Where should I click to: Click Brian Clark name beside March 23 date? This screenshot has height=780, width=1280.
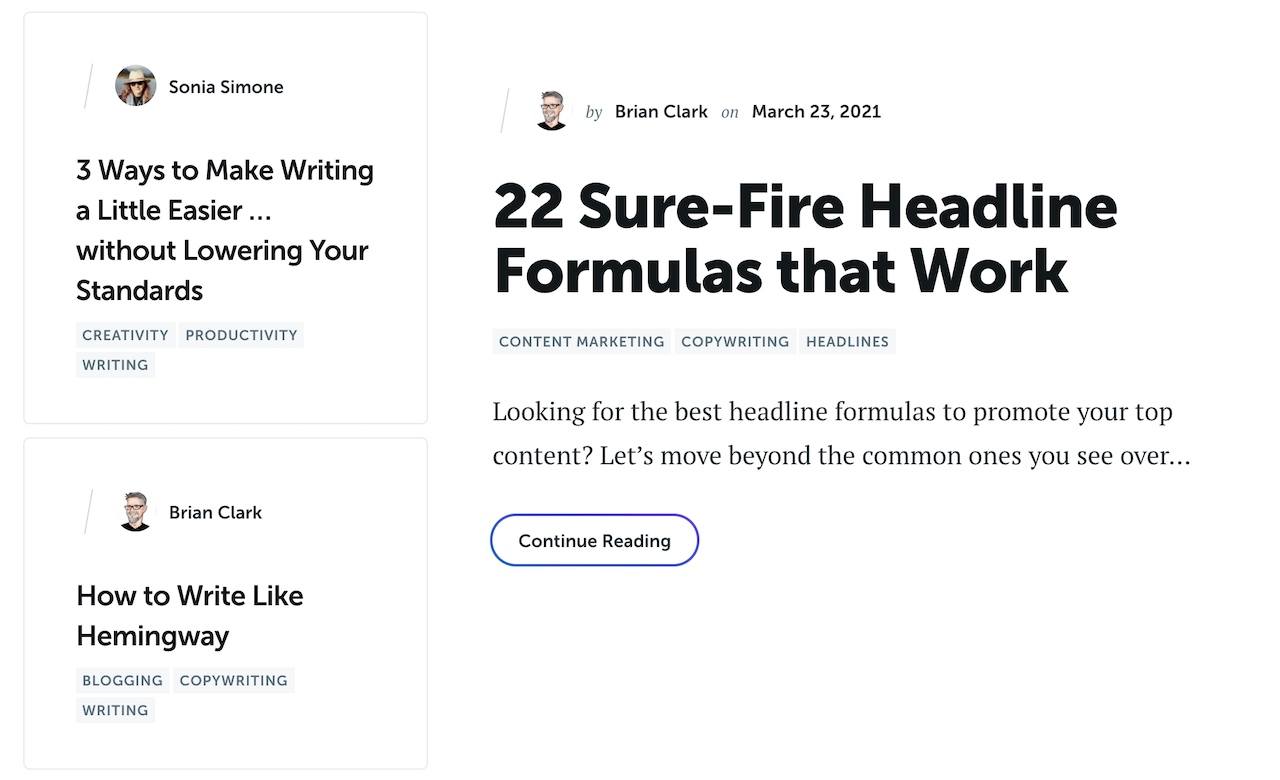(x=661, y=111)
